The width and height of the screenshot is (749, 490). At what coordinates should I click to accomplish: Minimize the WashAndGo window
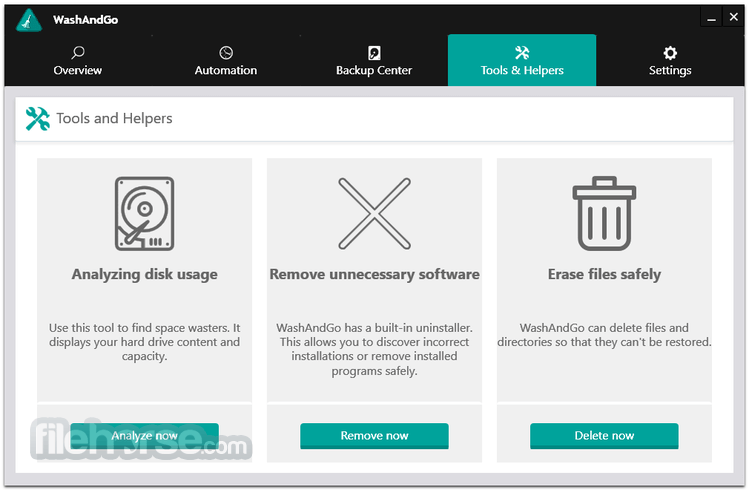711,18
